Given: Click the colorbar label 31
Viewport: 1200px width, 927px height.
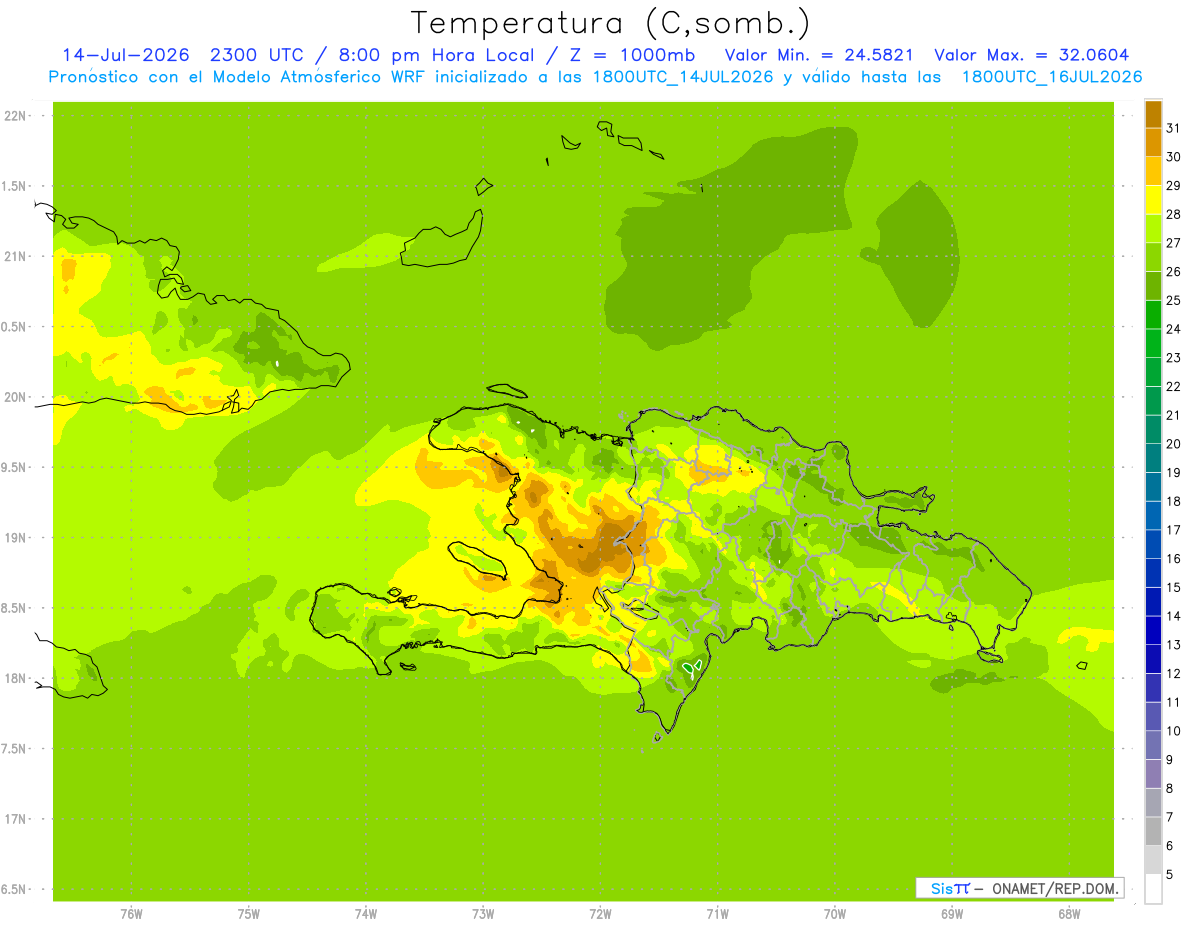Looking at the screenshot, I should 1174,128.
